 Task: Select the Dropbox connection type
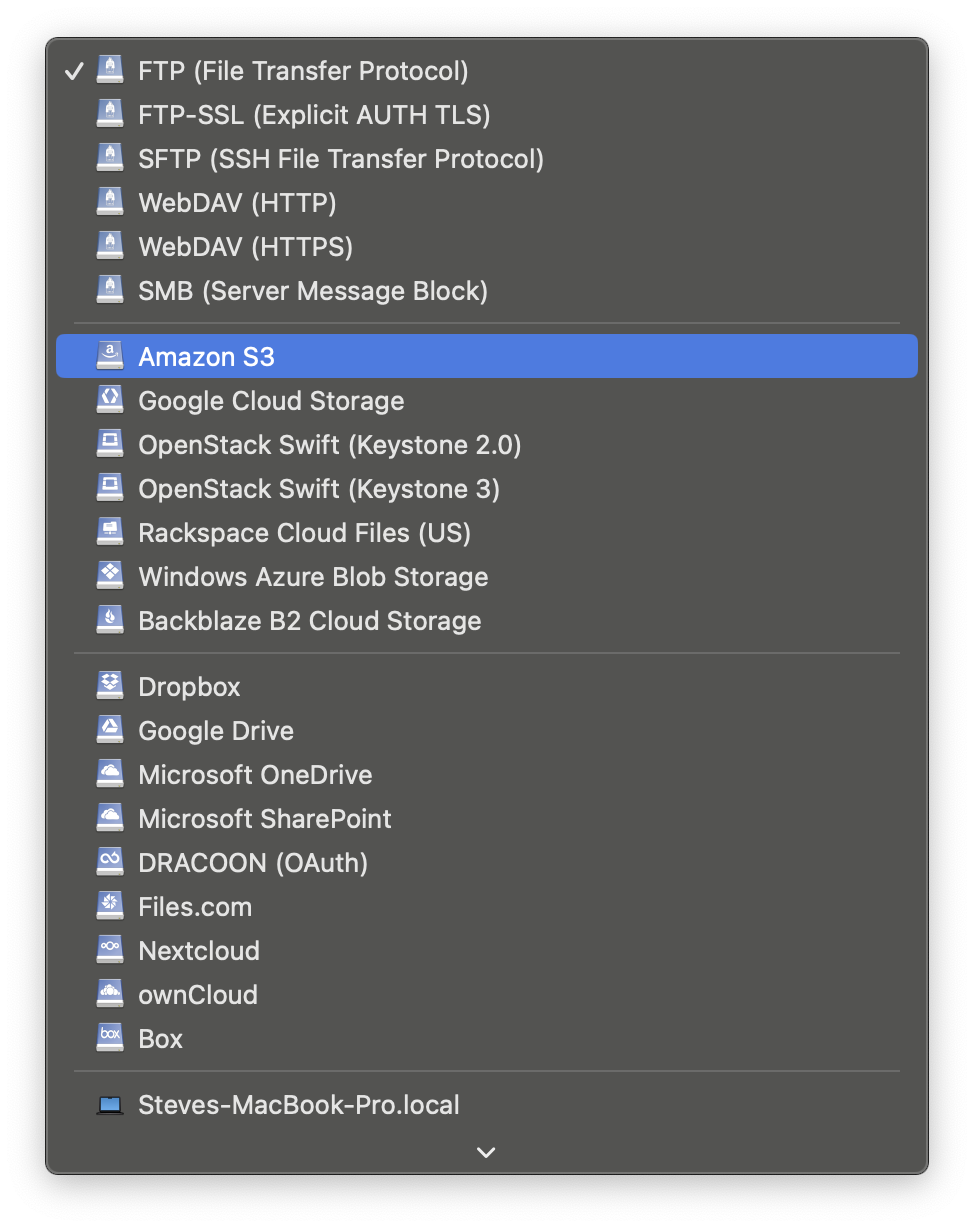tap(487, 686)
